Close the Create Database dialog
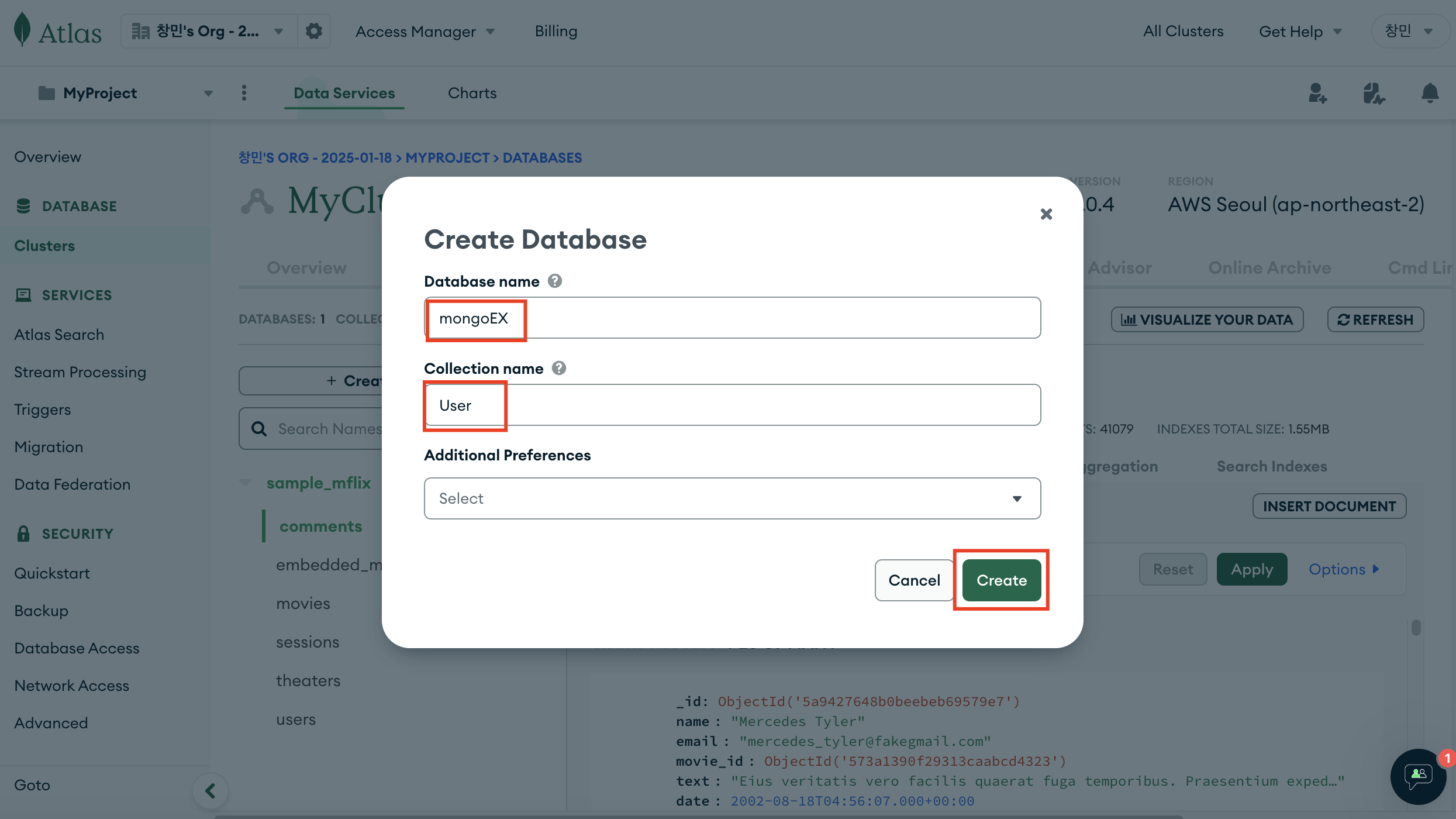The image size is (1456, 819). [1046, 214]
